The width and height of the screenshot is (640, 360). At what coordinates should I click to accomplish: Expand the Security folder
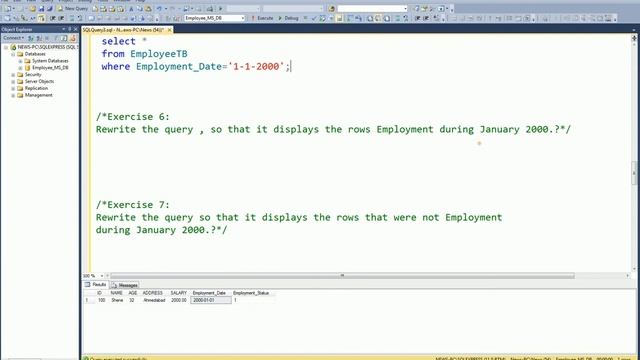[13, 75]
